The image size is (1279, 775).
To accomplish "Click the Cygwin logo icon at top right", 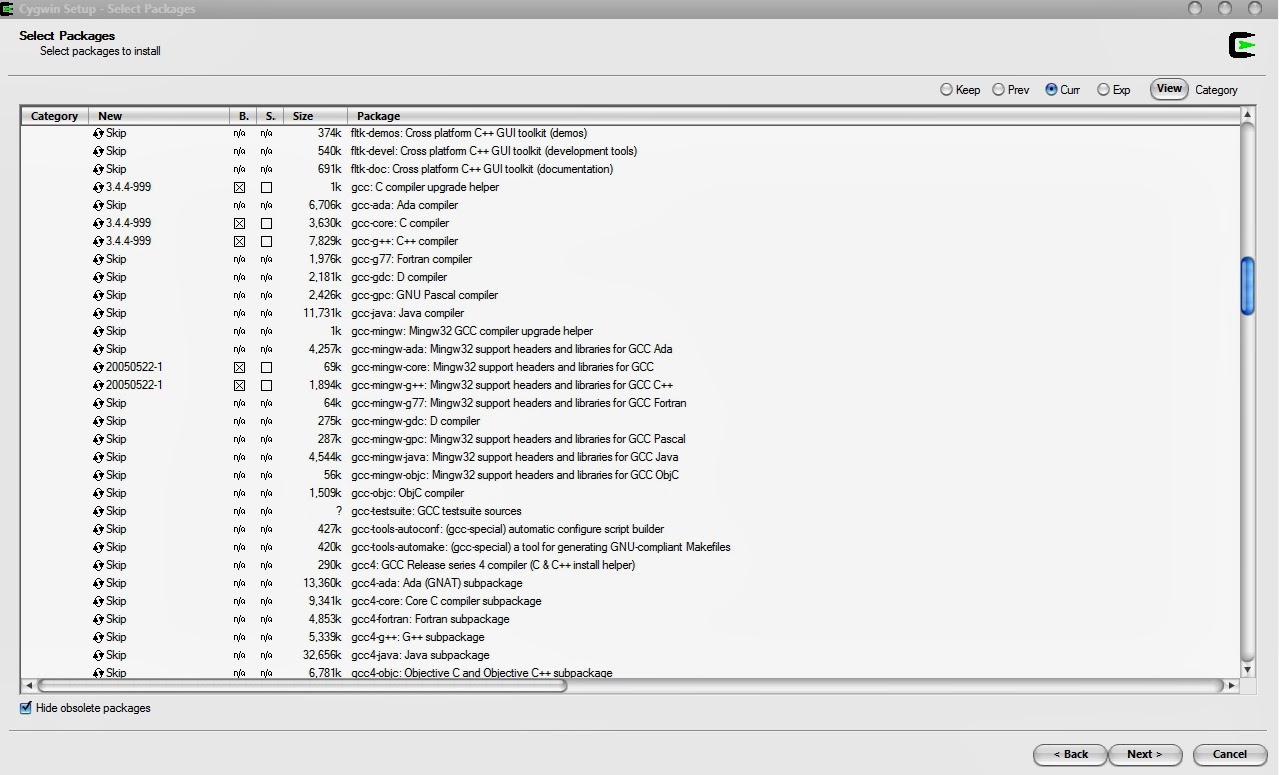I will 1242,45.
